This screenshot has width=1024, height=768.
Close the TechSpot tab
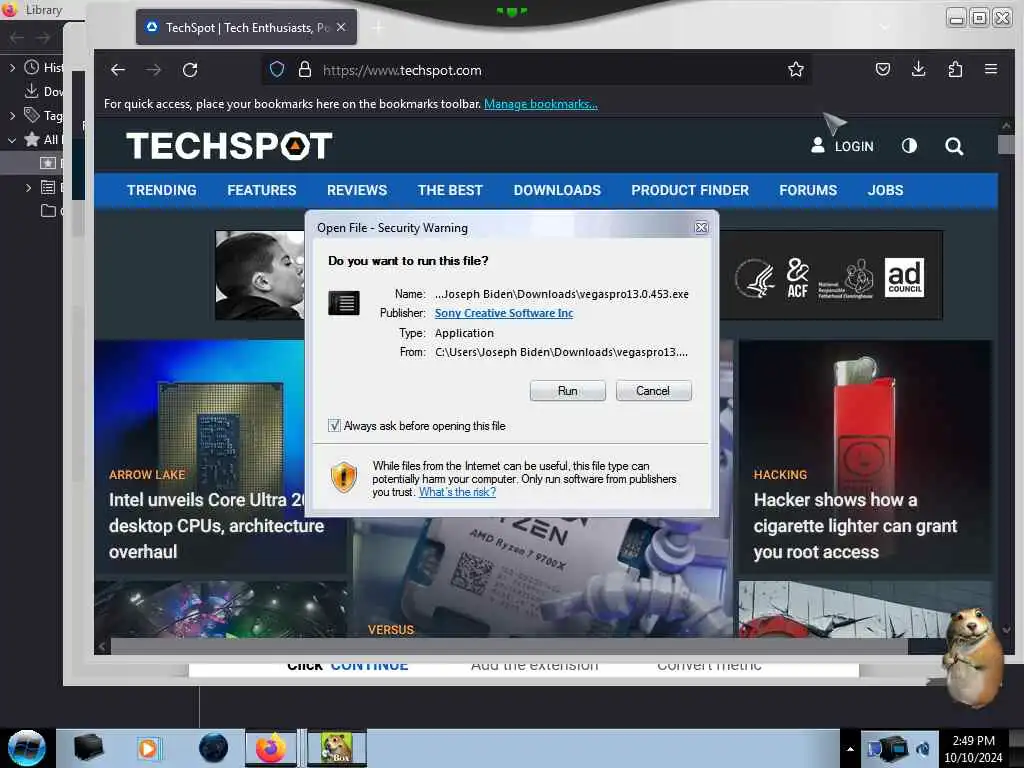point(341,27)
